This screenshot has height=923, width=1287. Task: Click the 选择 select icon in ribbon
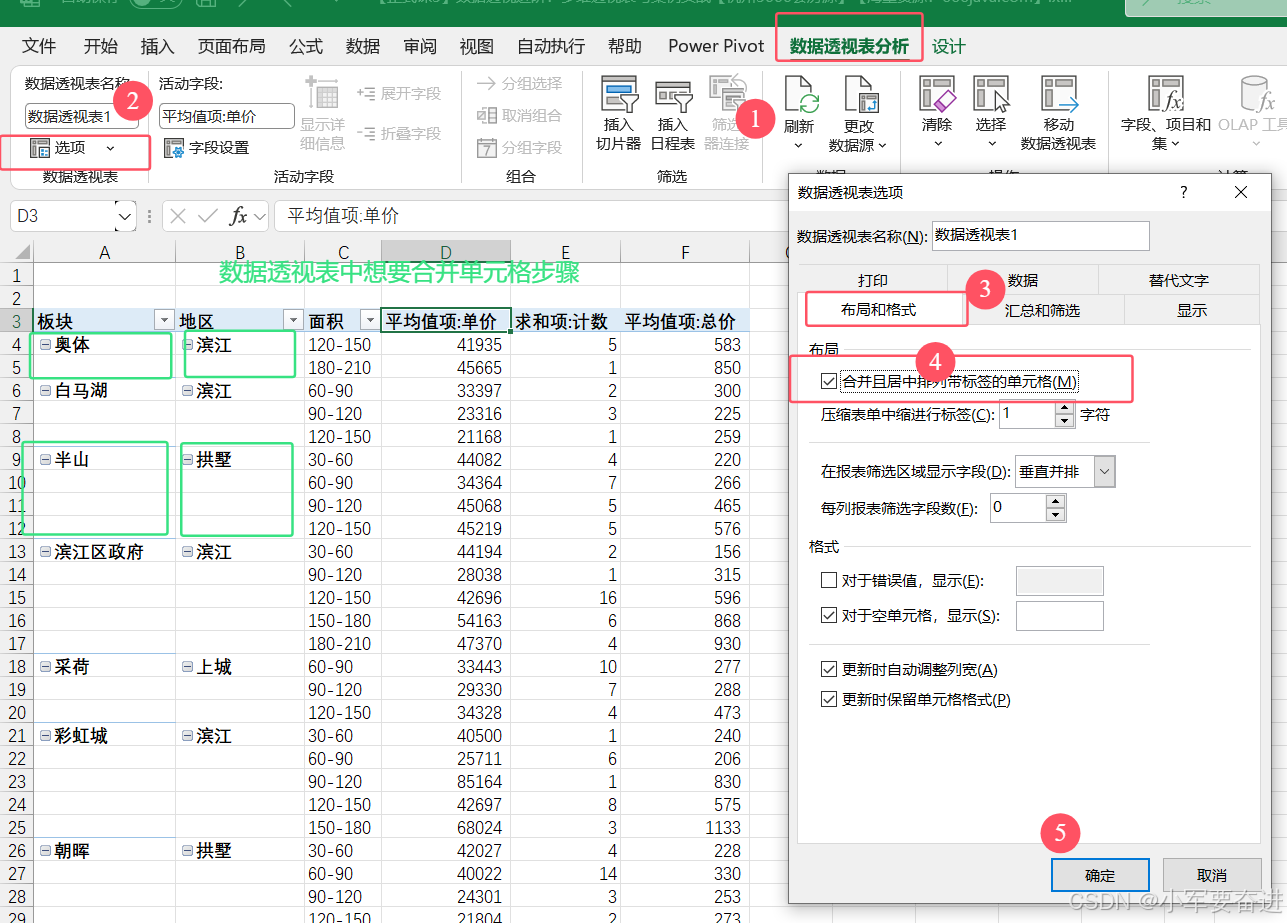[x=991, y=96]
